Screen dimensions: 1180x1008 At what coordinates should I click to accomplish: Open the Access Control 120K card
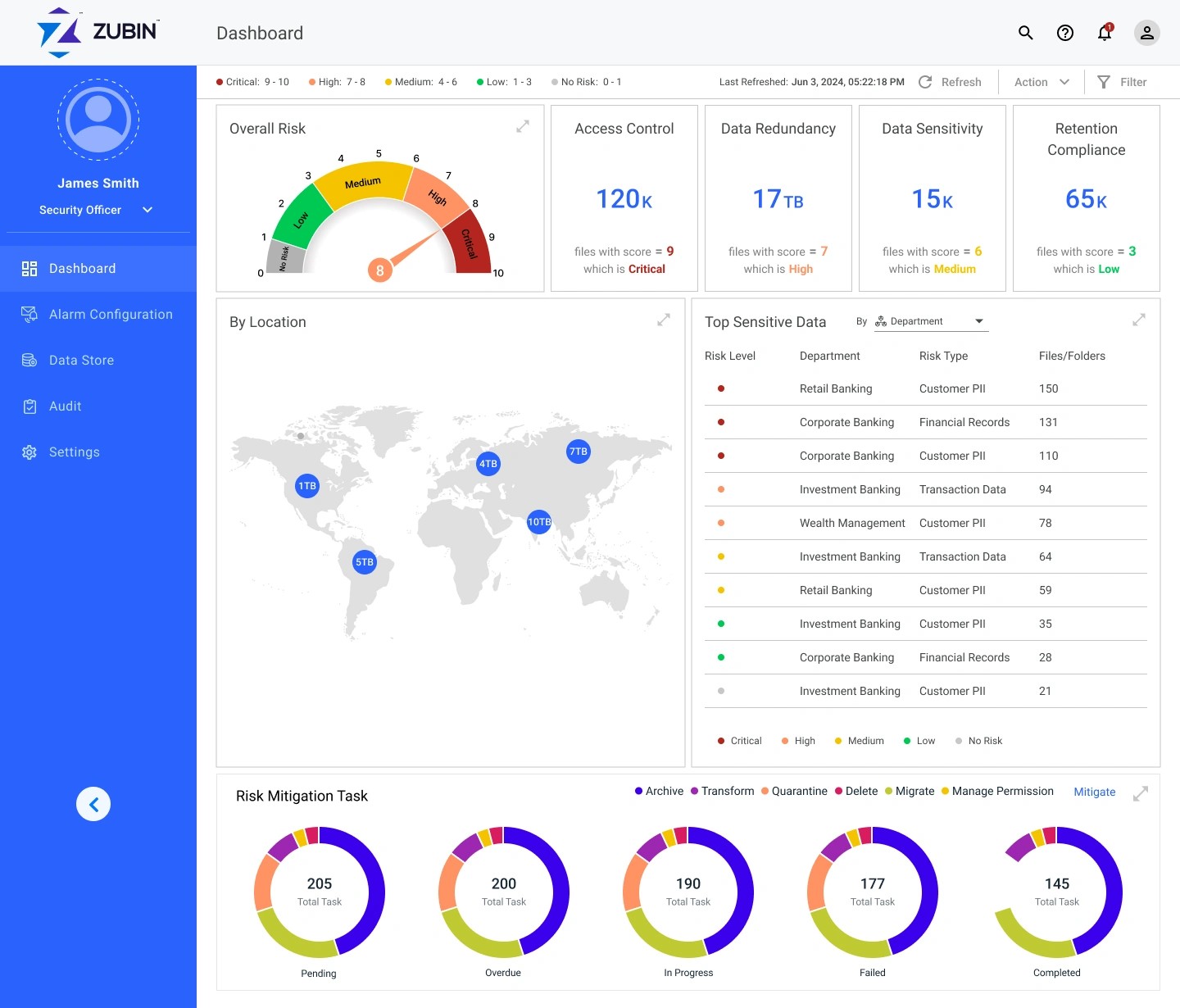click(x=624, y=198)
